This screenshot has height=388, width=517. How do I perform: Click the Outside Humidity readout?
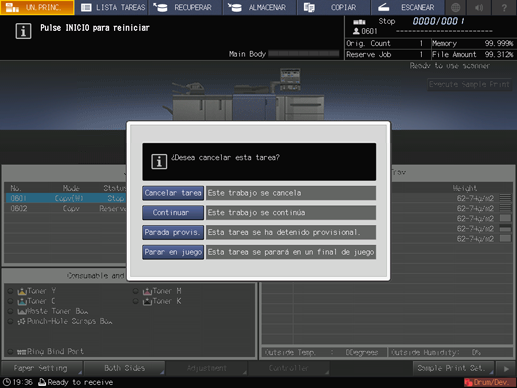[450, 352]
